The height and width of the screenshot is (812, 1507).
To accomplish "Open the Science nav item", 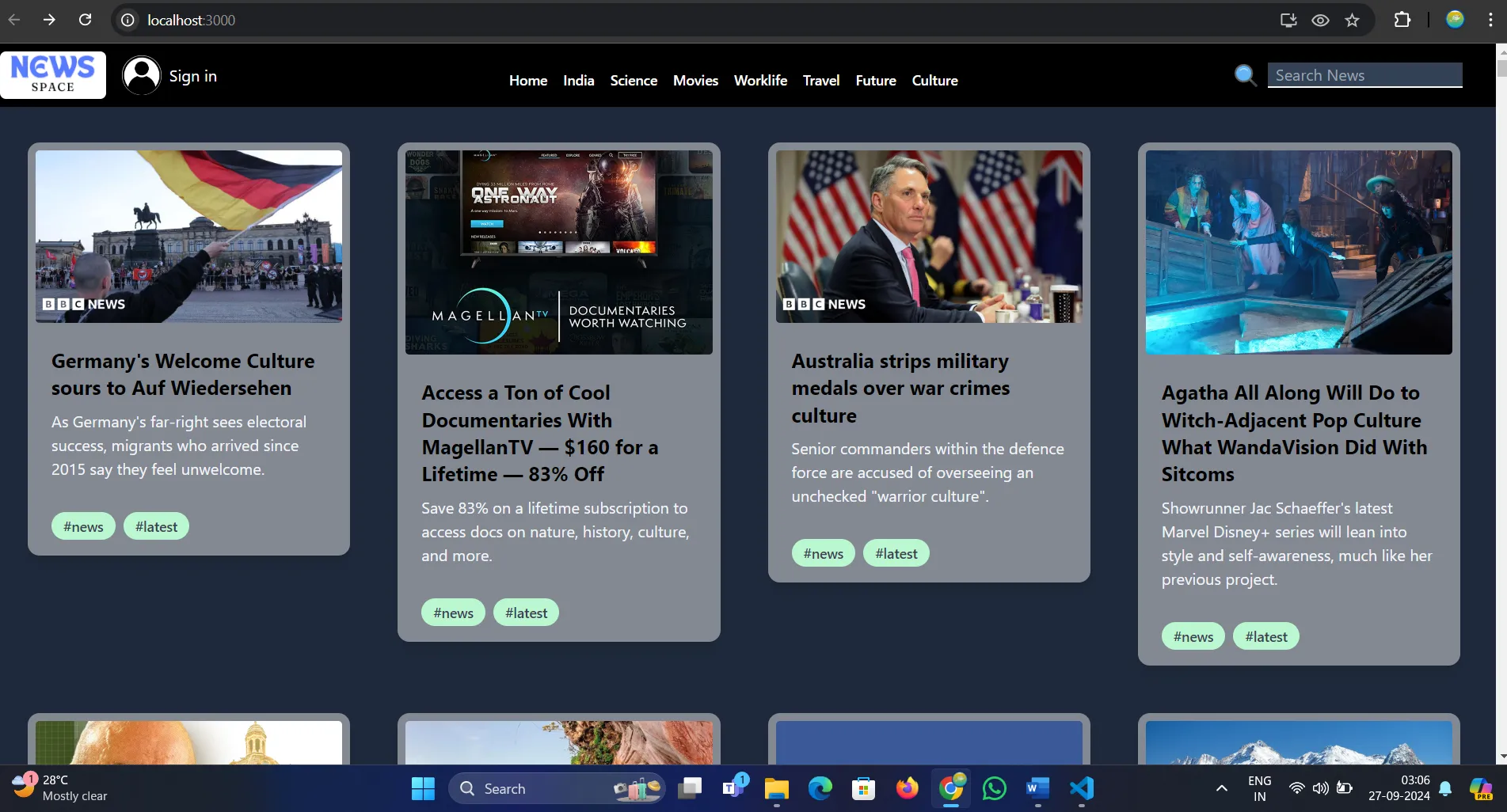I will pyautogui.click(x=634, y=81).
